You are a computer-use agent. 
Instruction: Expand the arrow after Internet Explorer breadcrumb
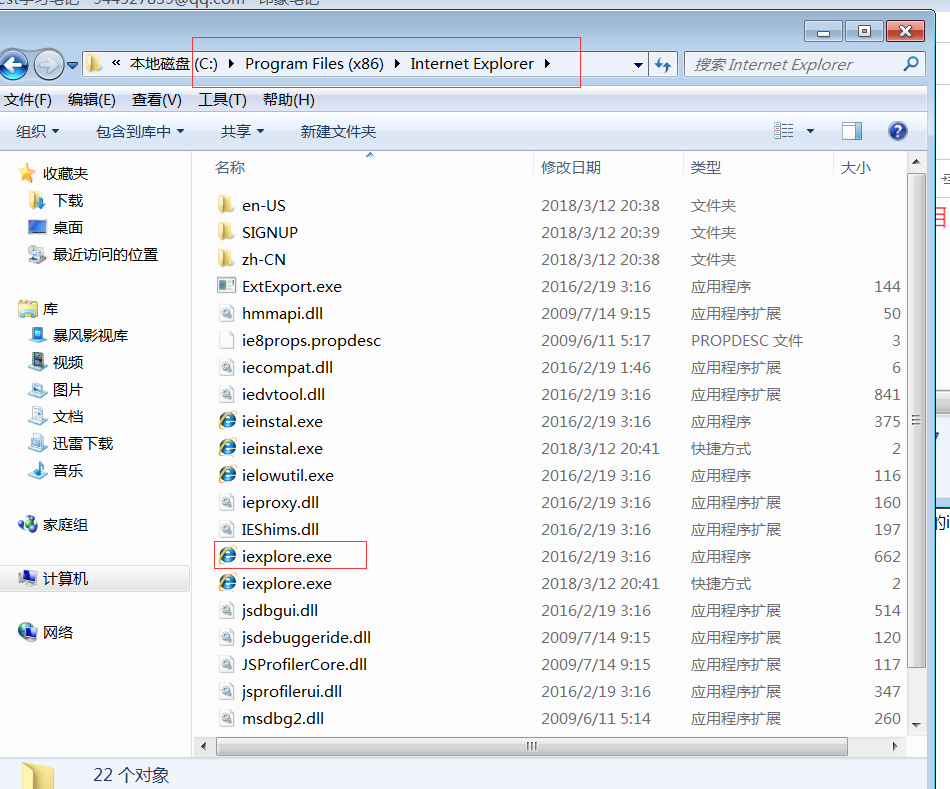[x=547, y=64]
